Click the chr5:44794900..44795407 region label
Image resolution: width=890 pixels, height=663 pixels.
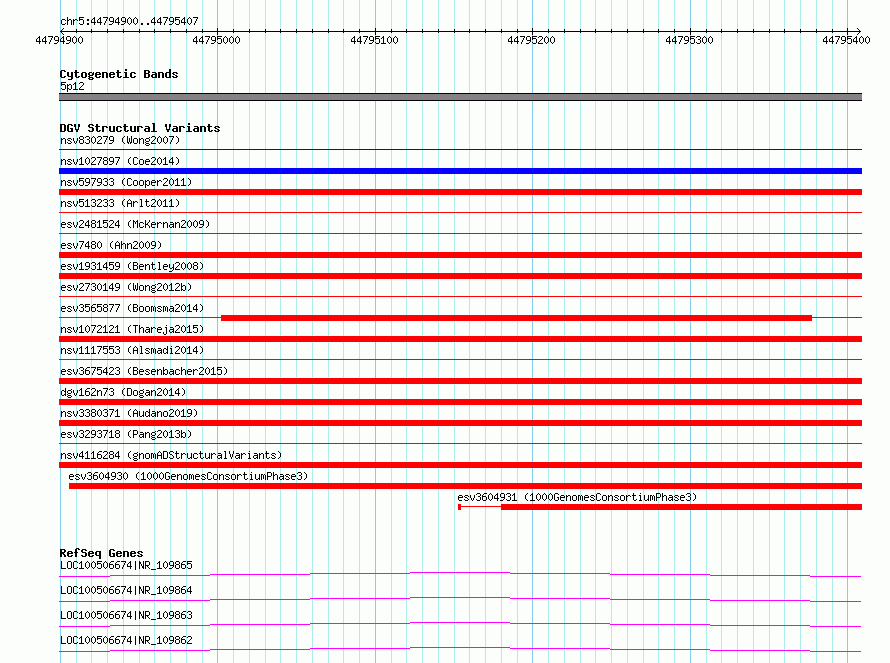pyautogui.click(x=129, y=21)
